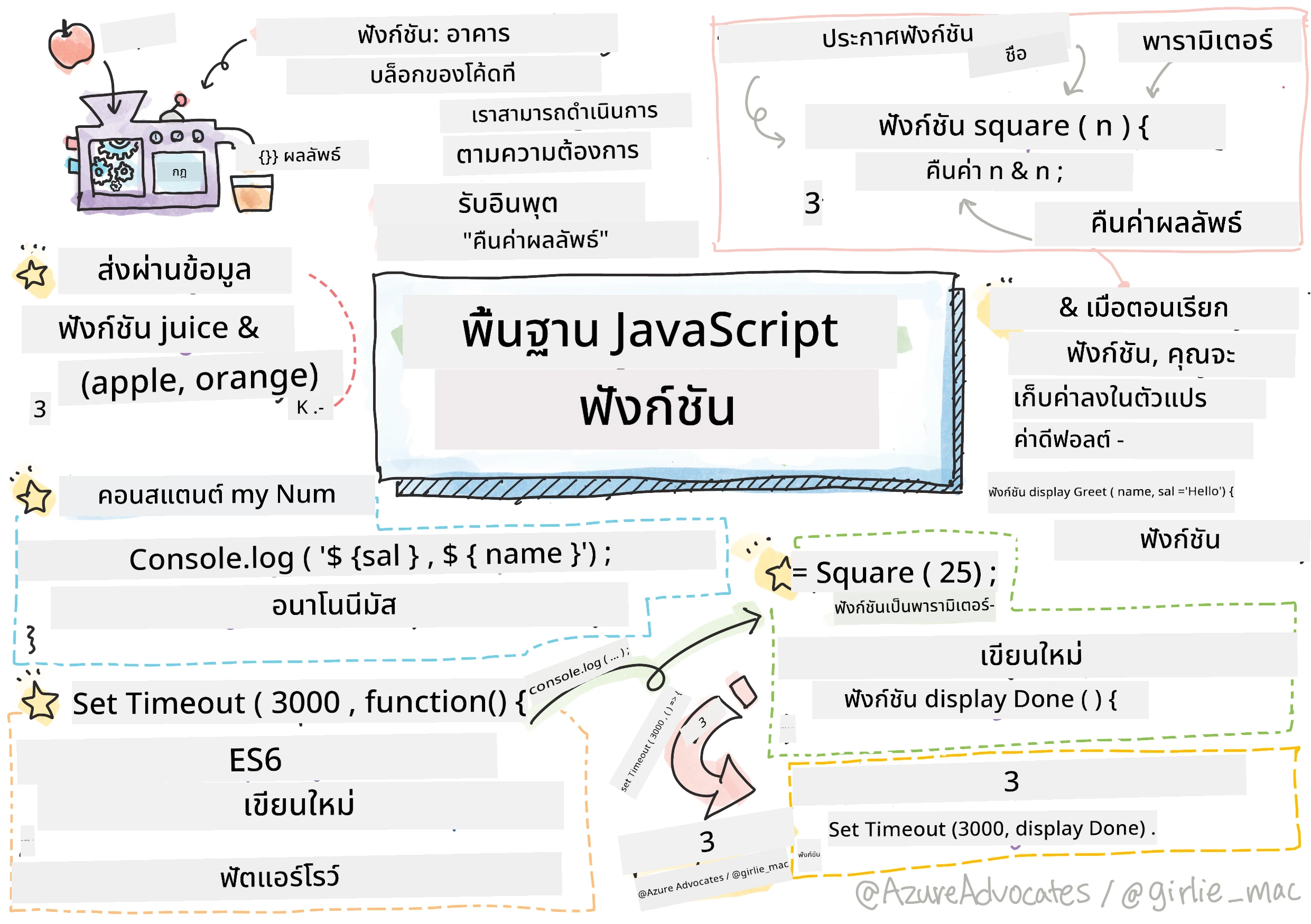Click the code = Square ( 25) ;
The height and width of the screenshot is (924, 1311).
point(894,573)
